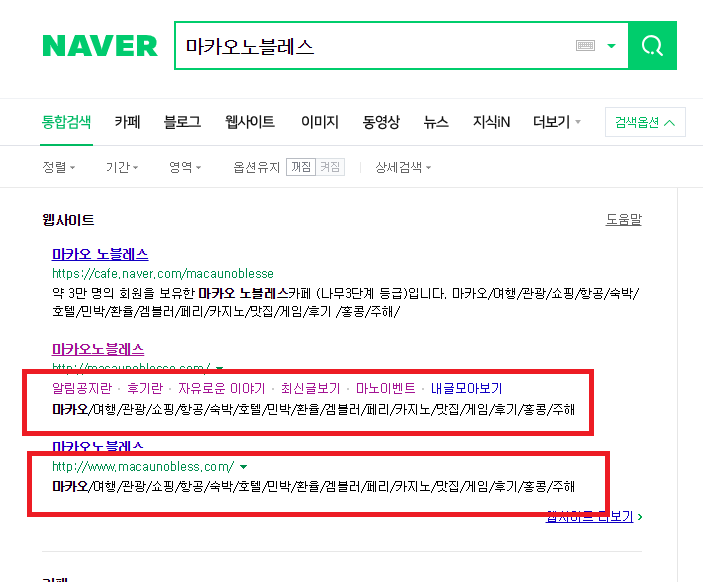Open the 최신글보기 sublink
Image resolution: width=703 pixels, height=582 pixels.
click(x=310, y=388)
